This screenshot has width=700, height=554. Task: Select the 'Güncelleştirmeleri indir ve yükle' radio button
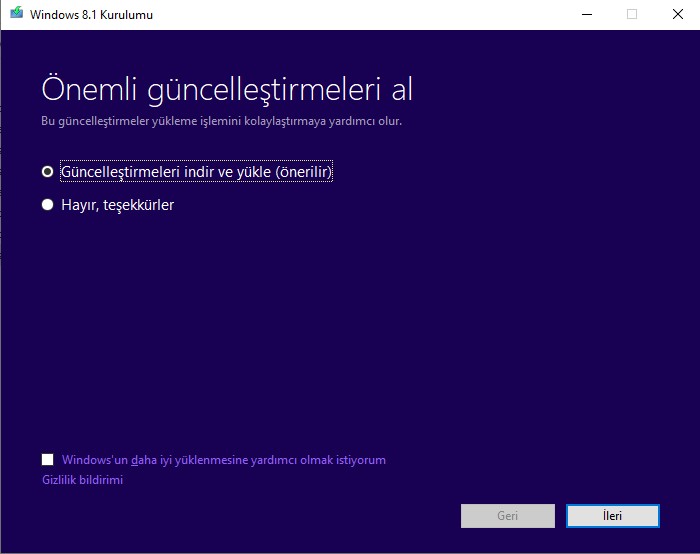(47, 172)
